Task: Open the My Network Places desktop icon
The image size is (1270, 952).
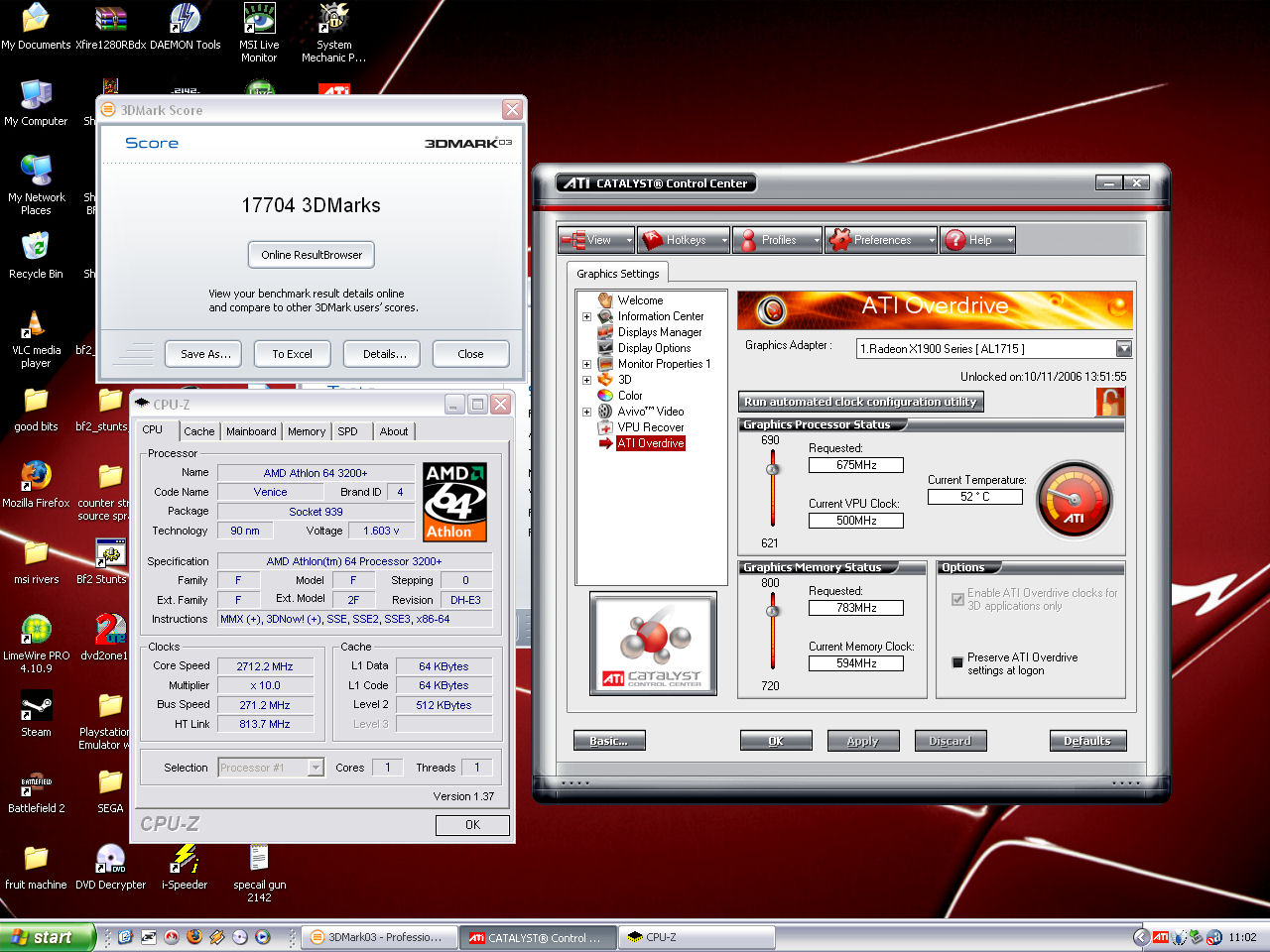Action: (x=36, y=185)
